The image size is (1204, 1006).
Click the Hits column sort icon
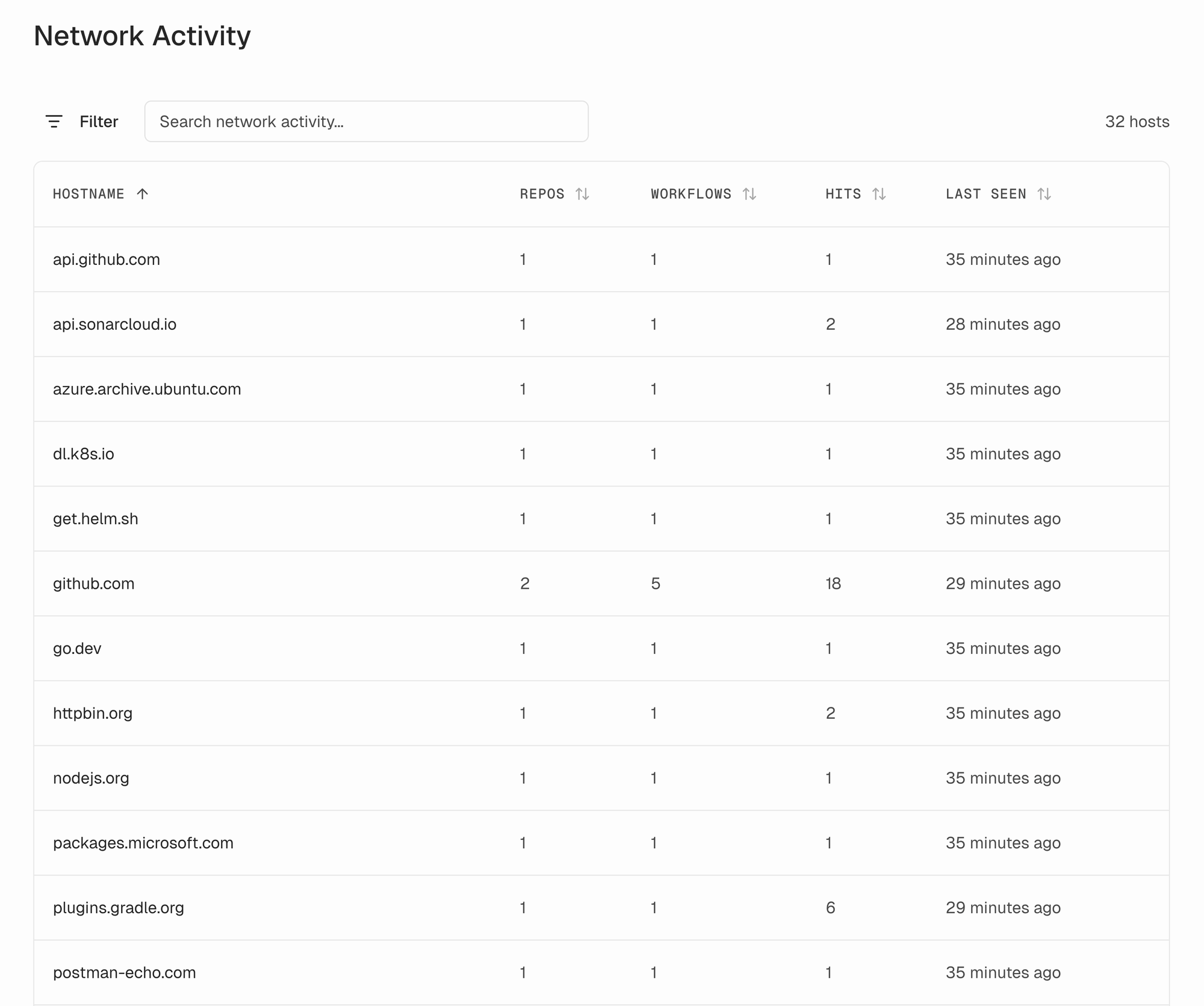click(879, 194)
